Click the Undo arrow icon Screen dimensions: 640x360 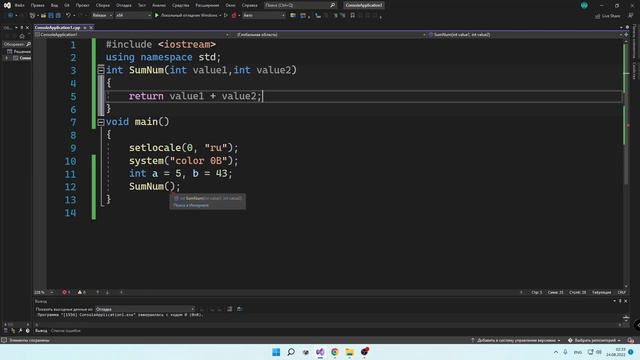coord(68,16)
